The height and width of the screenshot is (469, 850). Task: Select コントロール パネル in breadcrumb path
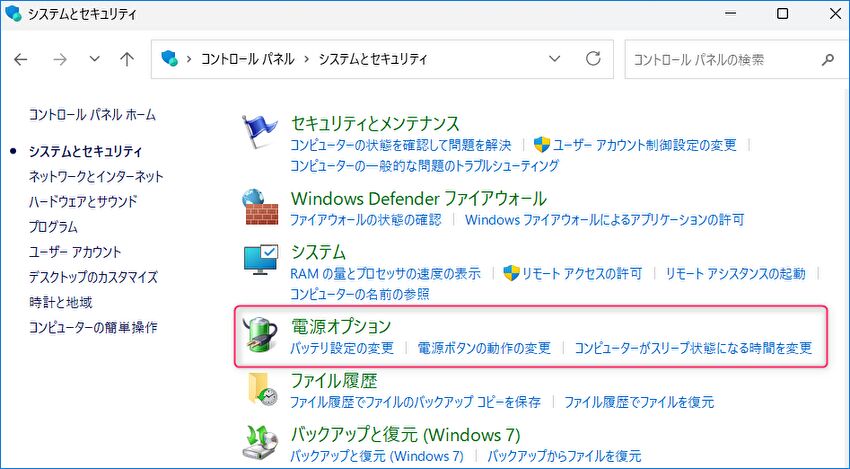[x=247, y=59]
